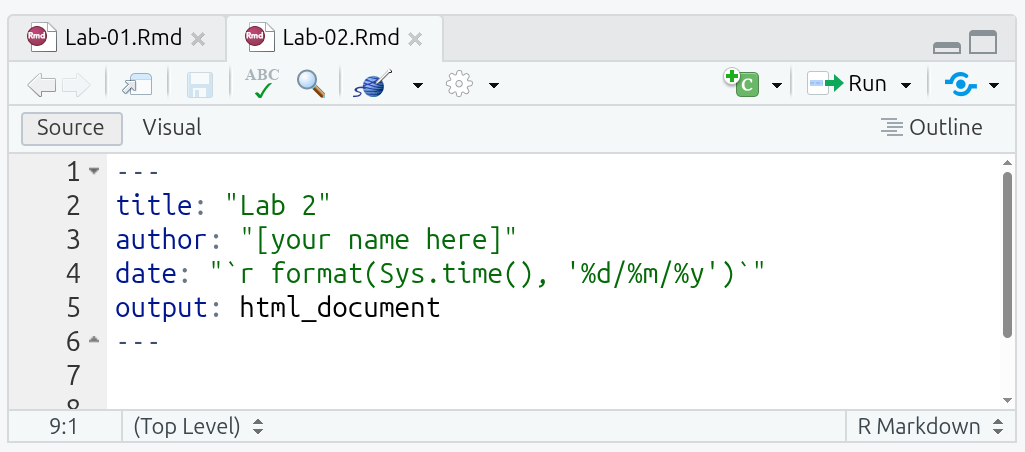Click the Show in new window icon

click(x=135, y=84)
